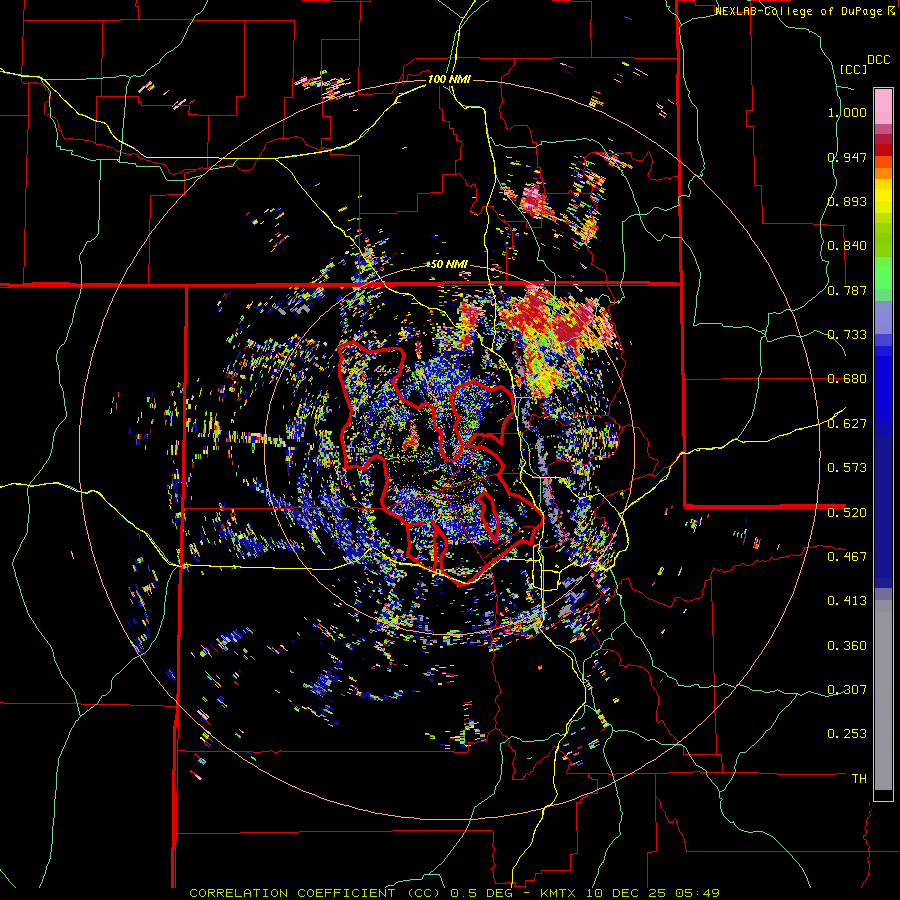Image resolution: width=900 pixels, height=900 pixels.
Task: Click the 0.947 color scale value
Action: (x=847, y=157)
